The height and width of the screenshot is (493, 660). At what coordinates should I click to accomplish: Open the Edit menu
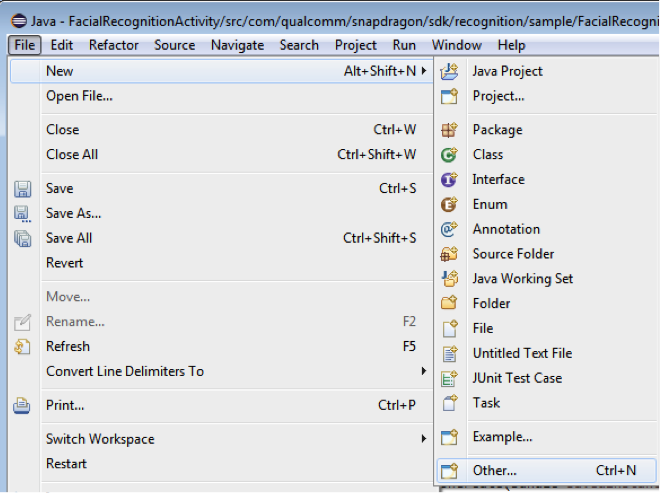[x=61, y=45]
